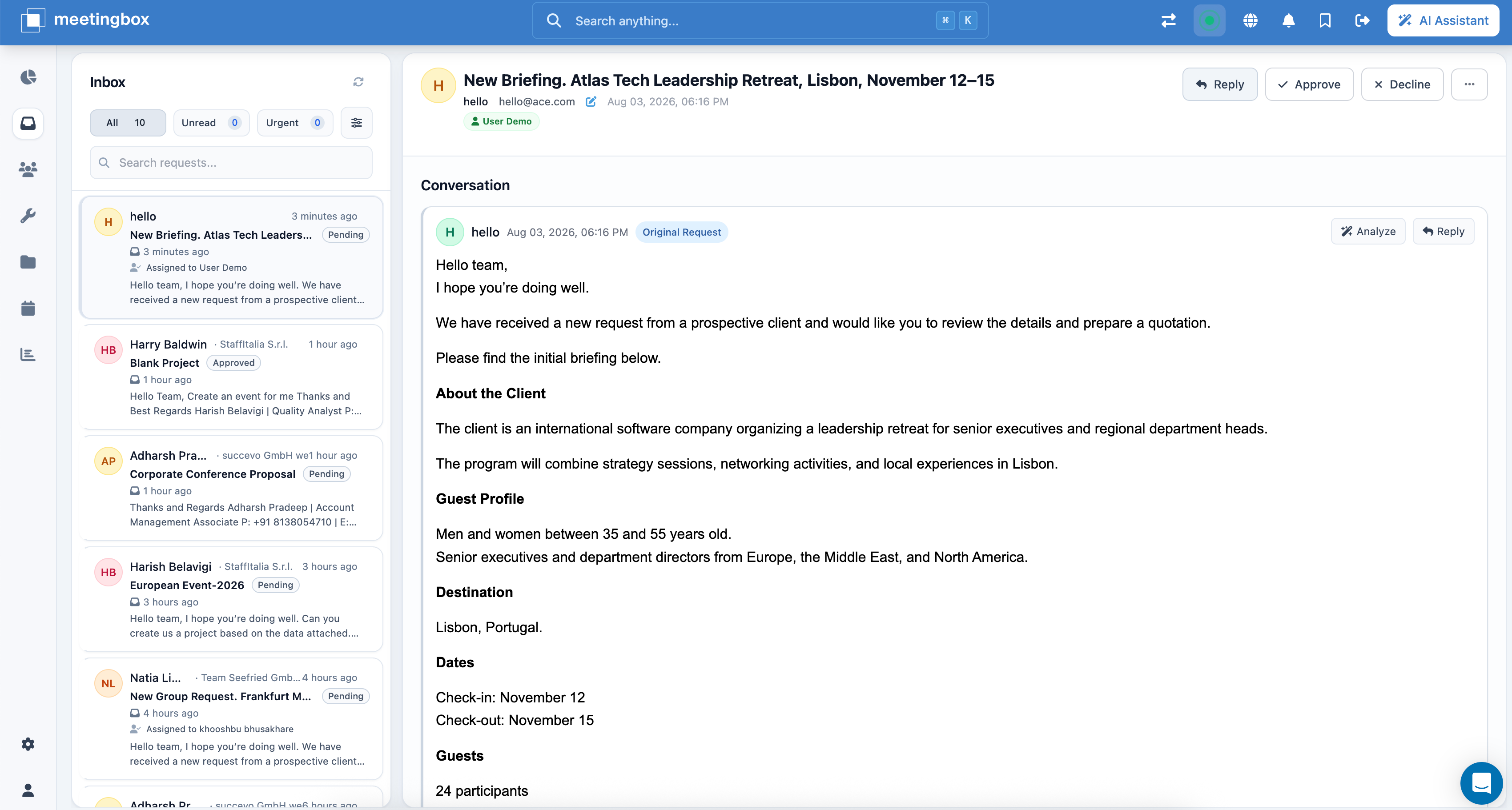Open the wrench tools sidebar icon

[28, 216]
